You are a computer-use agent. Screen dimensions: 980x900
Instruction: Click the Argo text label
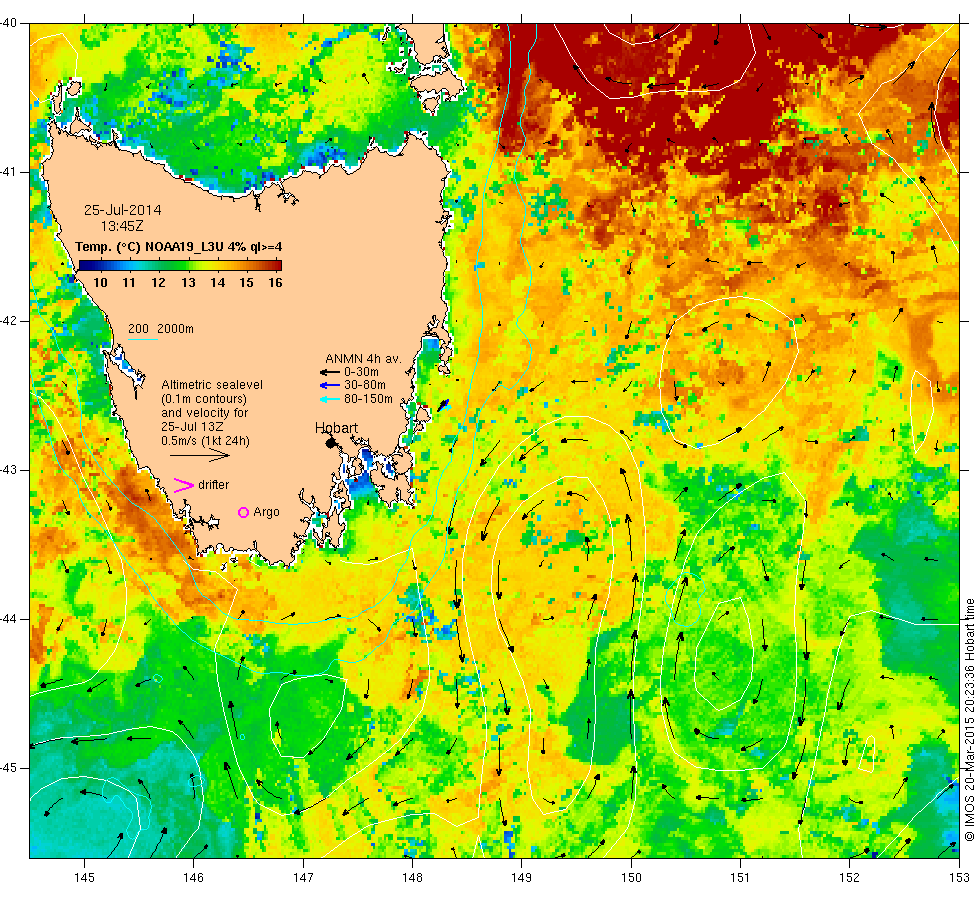[x=266, y=512]
